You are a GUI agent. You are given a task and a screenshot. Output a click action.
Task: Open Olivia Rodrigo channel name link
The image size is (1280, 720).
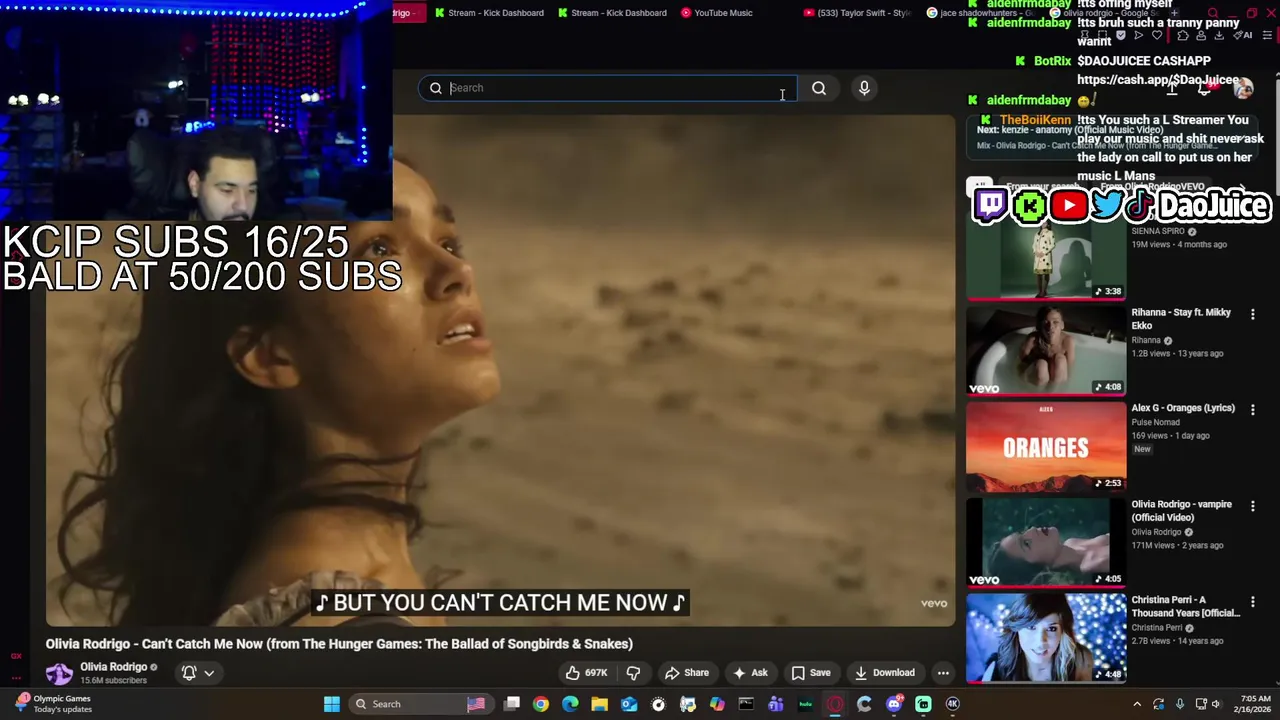pos(113,667)
